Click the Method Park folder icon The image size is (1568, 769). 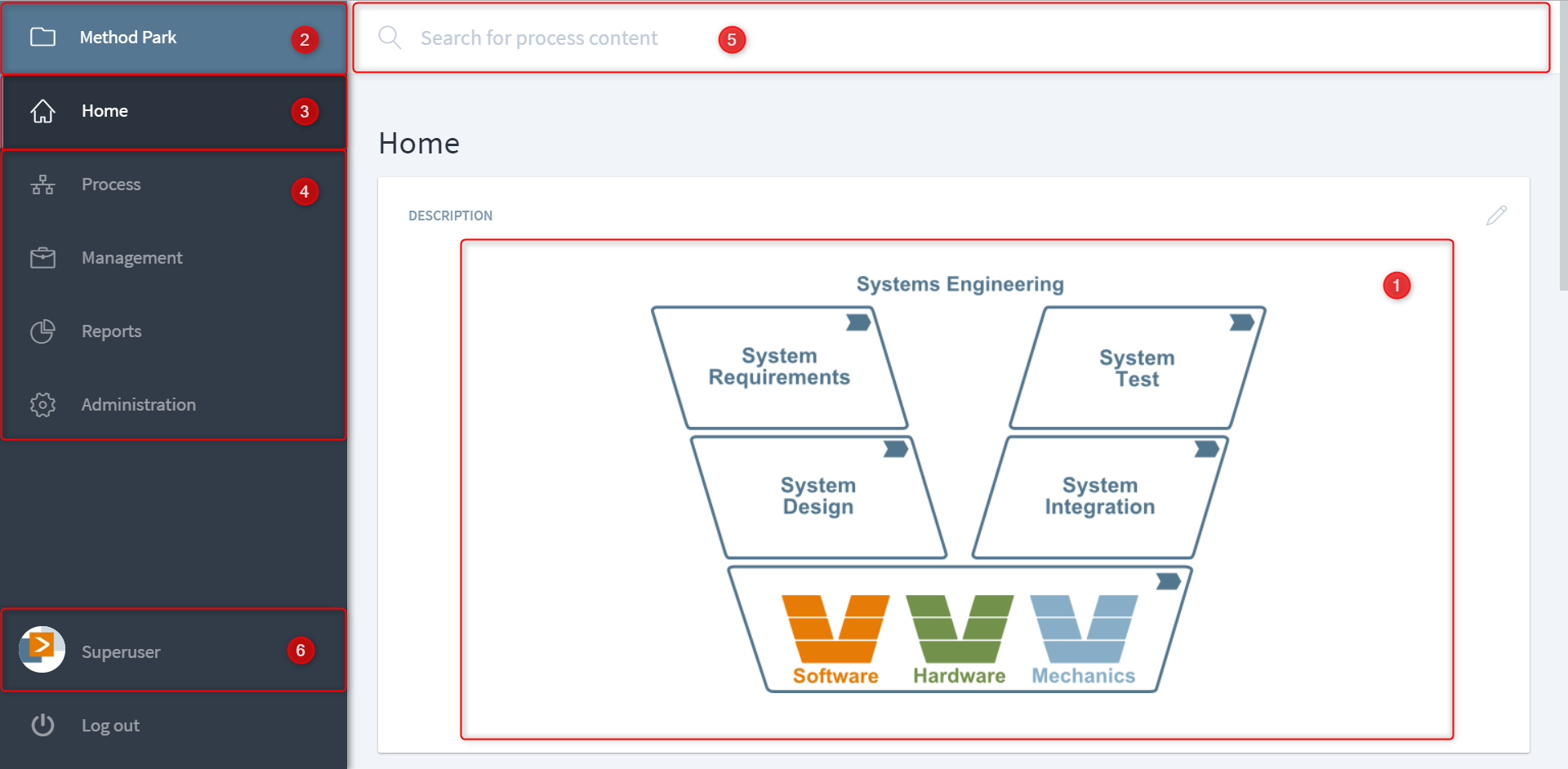tap(42, 38)
